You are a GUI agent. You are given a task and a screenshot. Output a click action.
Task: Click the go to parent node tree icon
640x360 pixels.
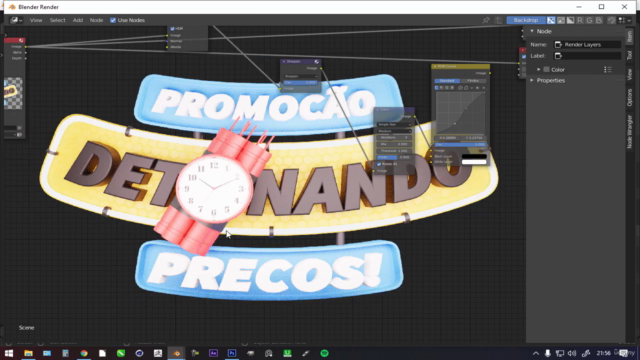pos(498,20)
